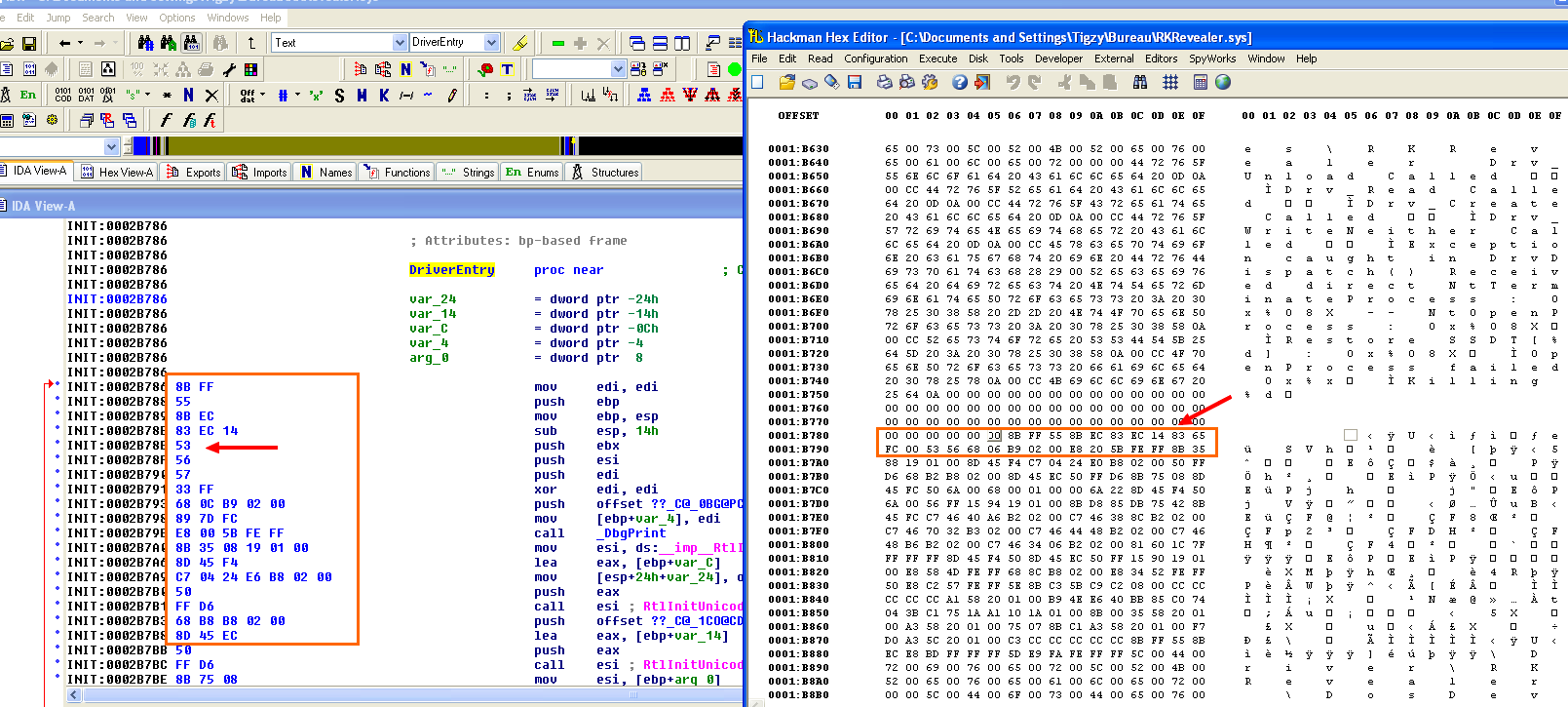Click the open folder icon in Hackman toolbar
Screen dimensions: 1568x707
pos(786,83)
